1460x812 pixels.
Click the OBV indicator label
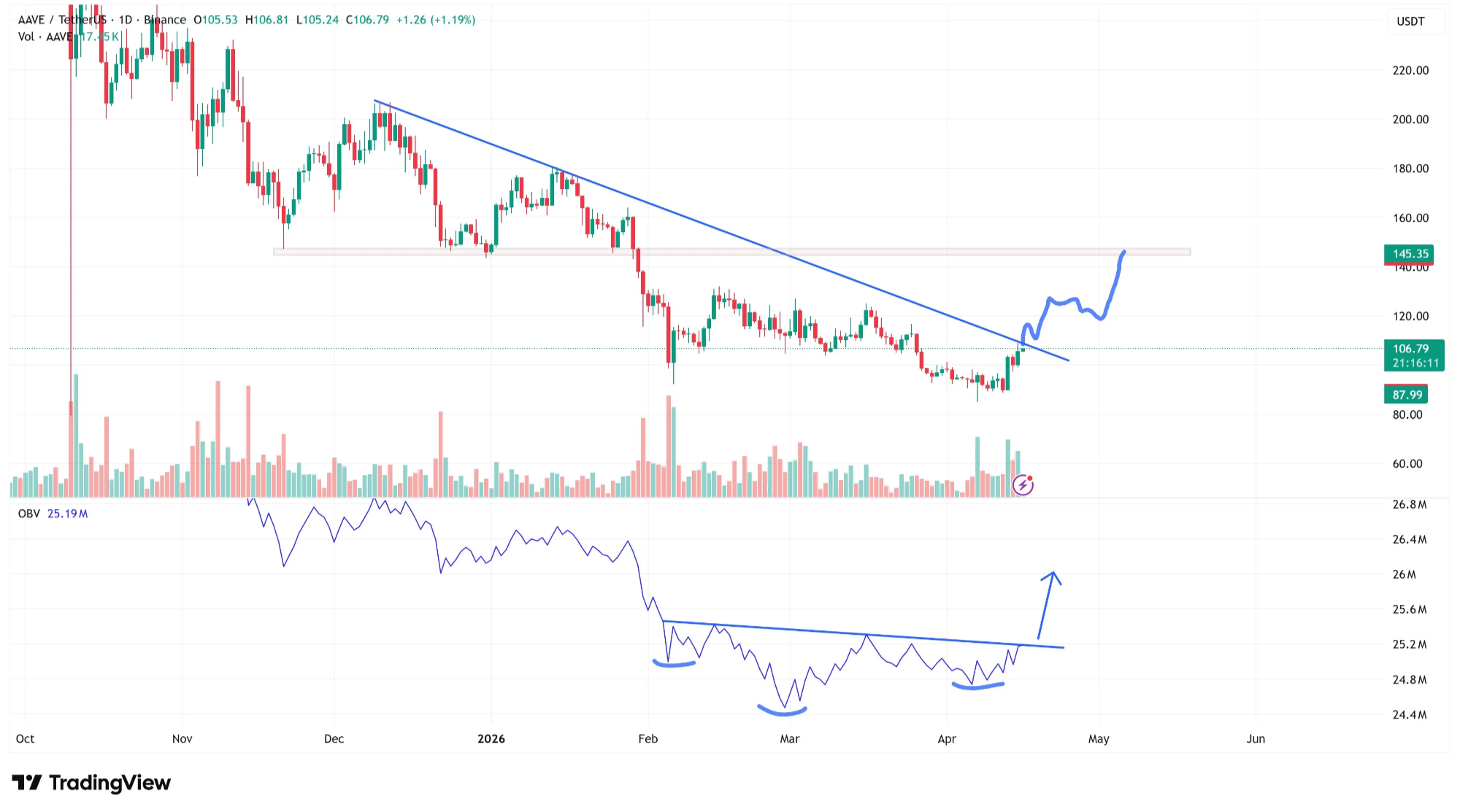(x=29, y=514)
